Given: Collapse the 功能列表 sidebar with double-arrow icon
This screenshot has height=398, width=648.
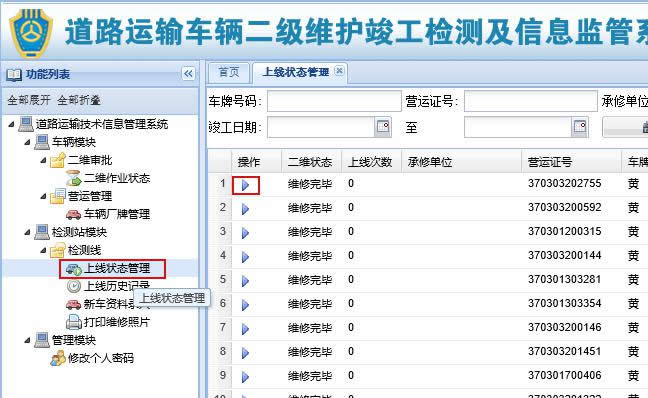Looking at the screenshot, I should point(188,74).
